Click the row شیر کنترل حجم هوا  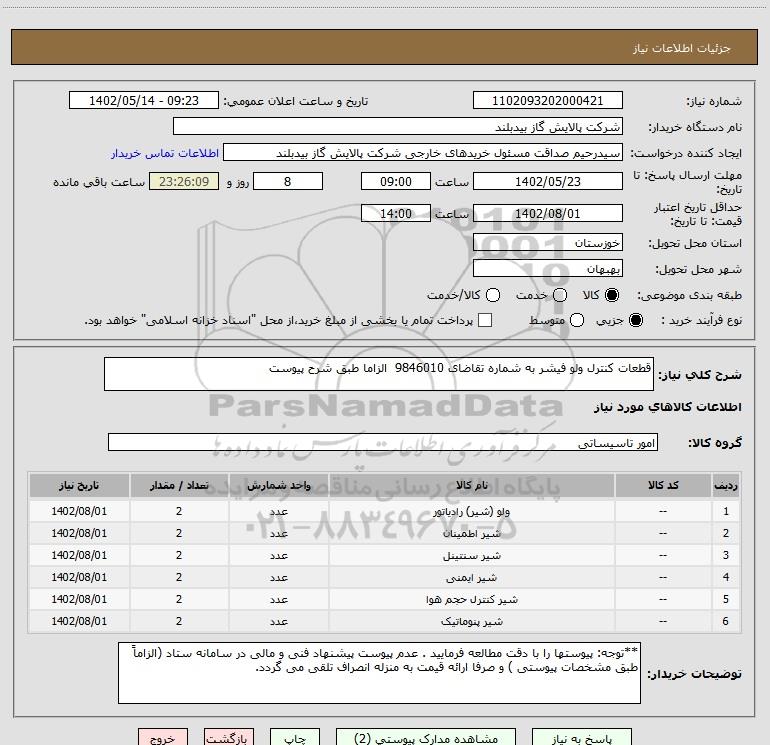point(385,600)
